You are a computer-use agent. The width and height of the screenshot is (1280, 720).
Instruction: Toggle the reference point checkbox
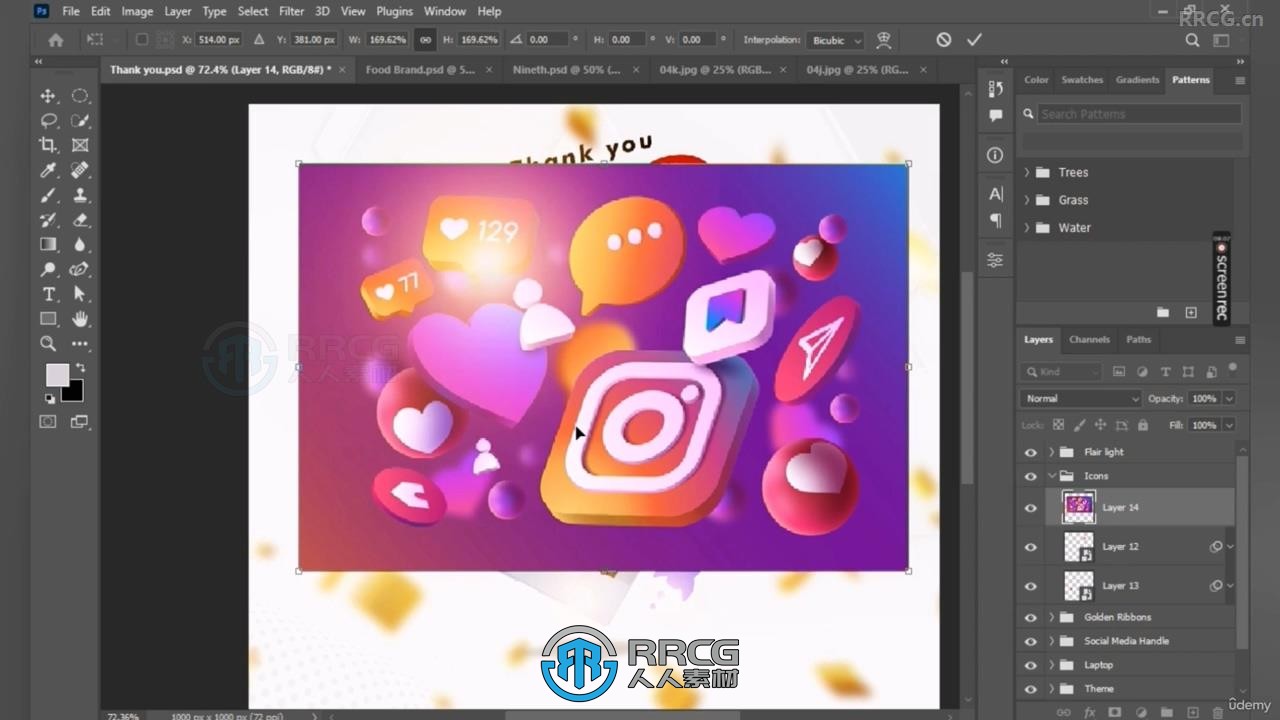click(x=141, y=40)
